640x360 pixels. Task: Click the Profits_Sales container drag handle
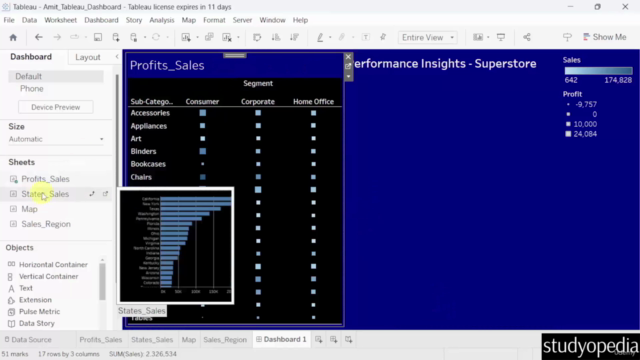coord(235,56)
